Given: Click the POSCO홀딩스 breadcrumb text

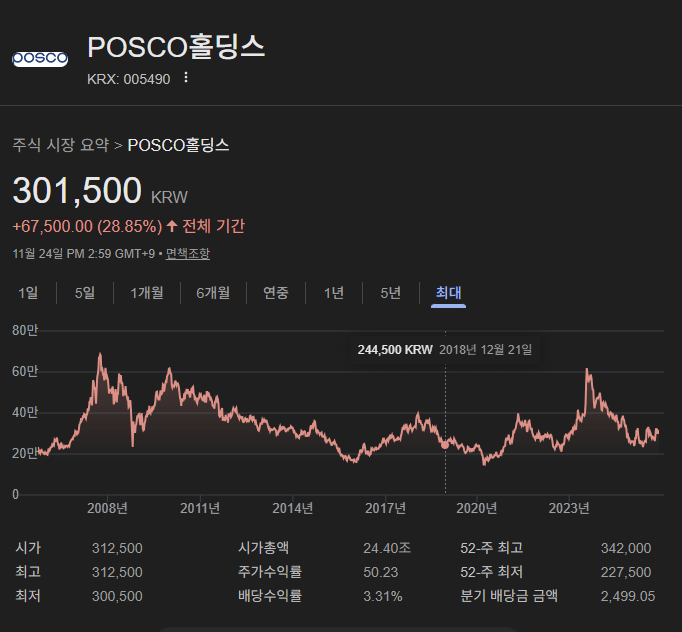Looking at the screenshot, I should [x=178, y=145].
